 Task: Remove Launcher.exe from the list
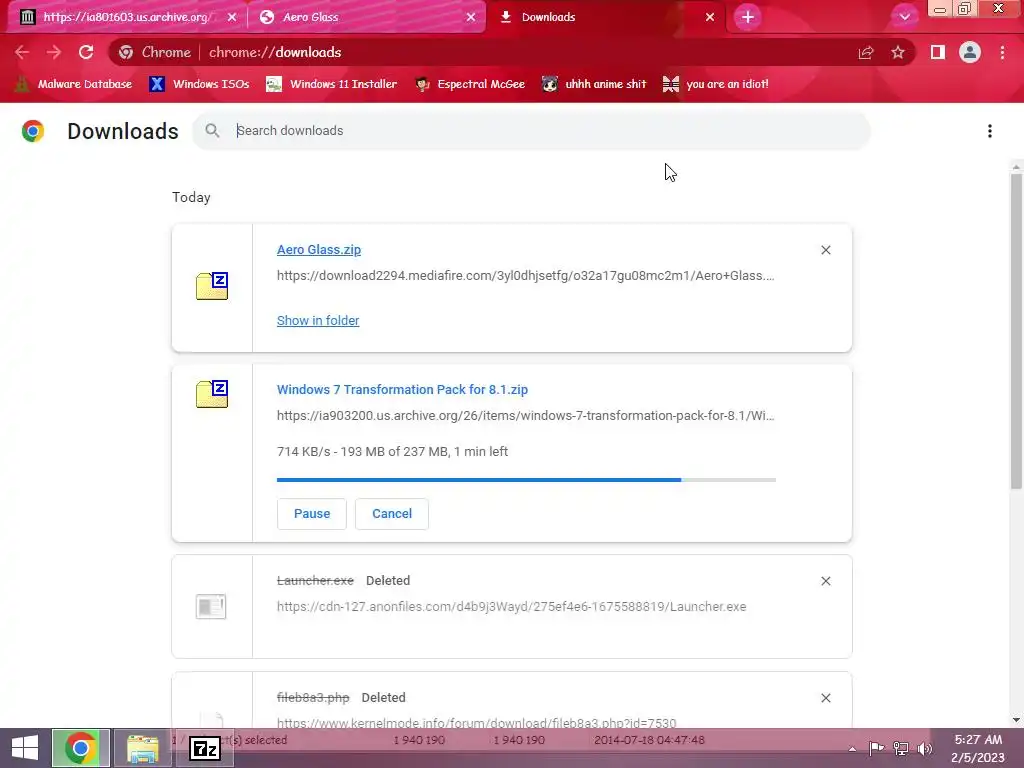pyautogui.click(x=825, y=581)
